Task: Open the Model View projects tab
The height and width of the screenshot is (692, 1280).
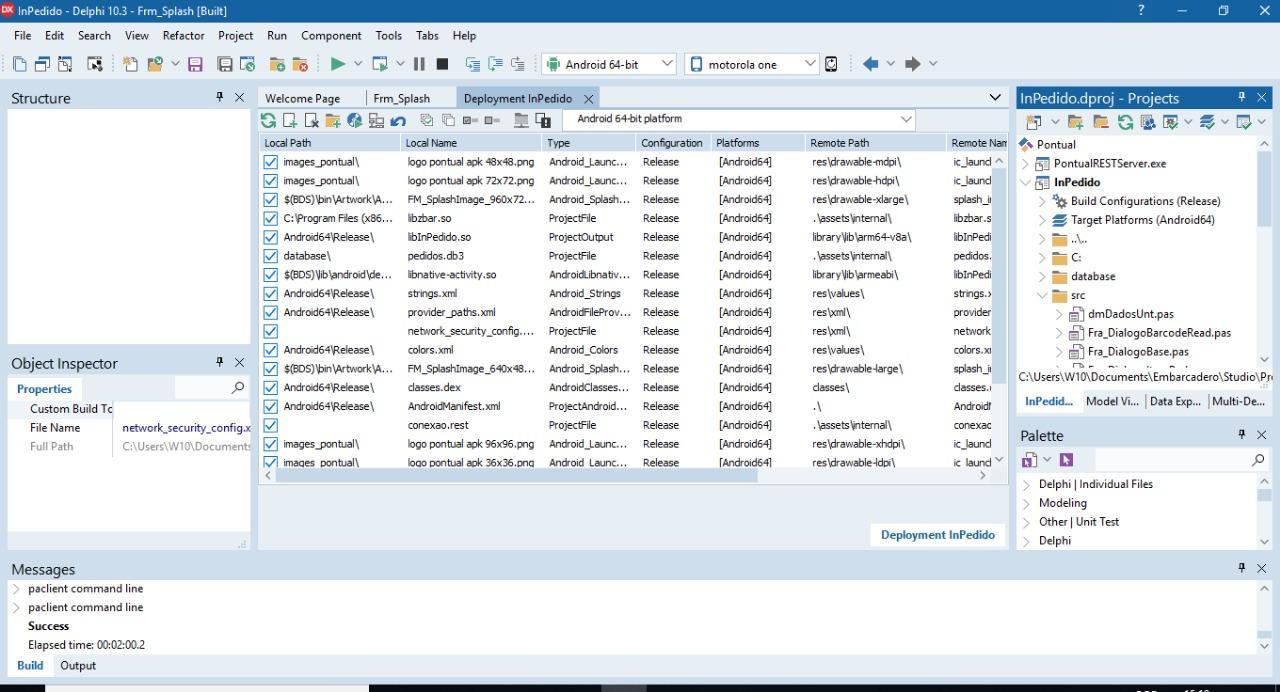Action: pyautogui.click(x=1112, y=401)
